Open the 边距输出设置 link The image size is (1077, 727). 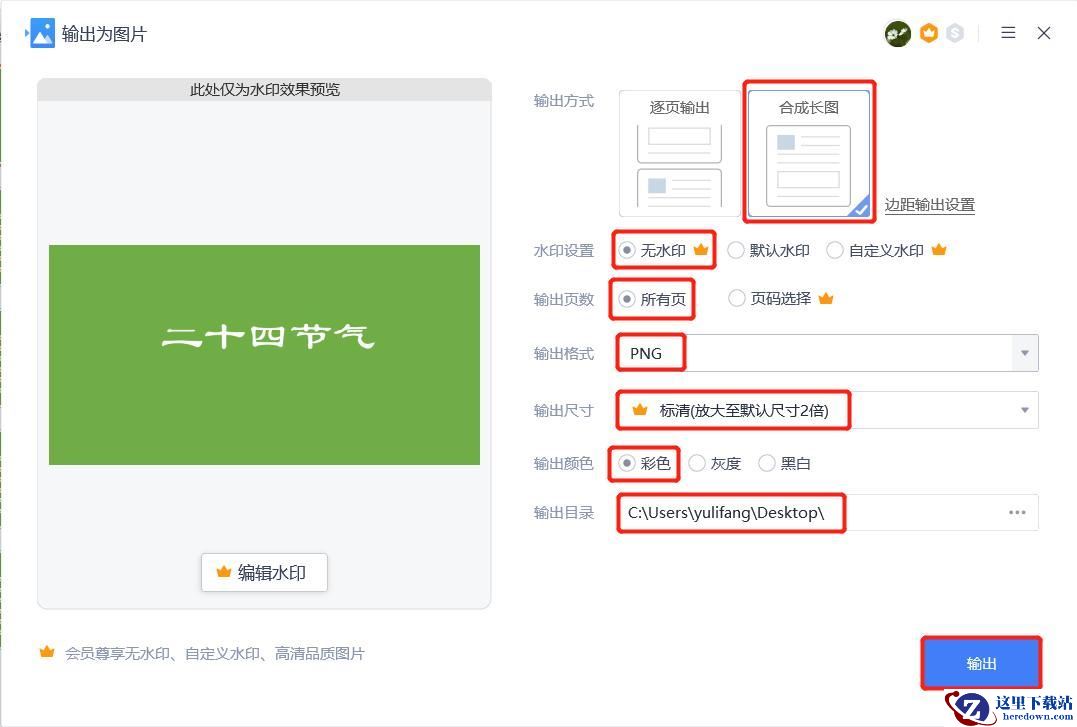pos(929,205)
